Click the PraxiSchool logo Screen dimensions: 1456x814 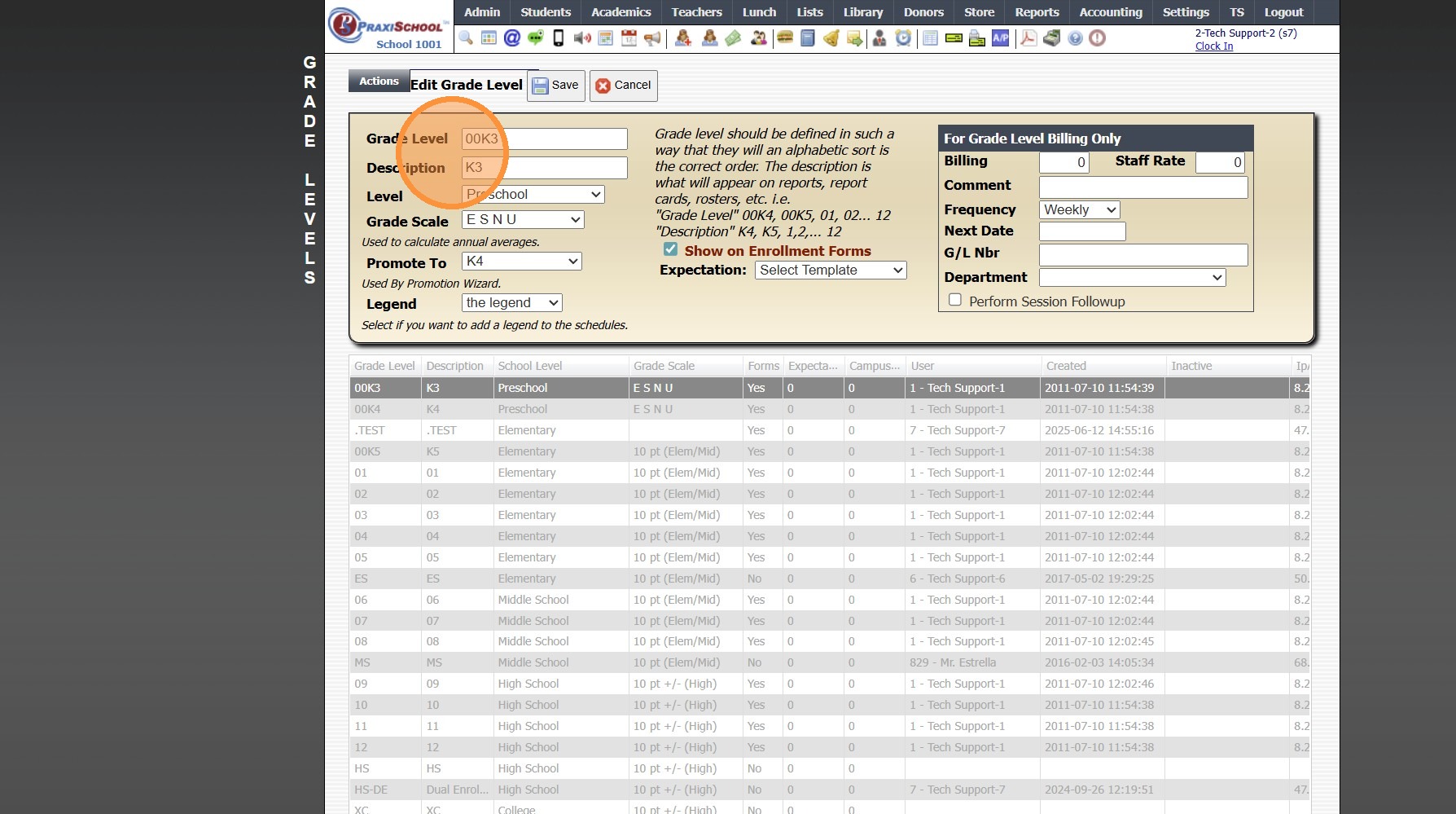388,28
